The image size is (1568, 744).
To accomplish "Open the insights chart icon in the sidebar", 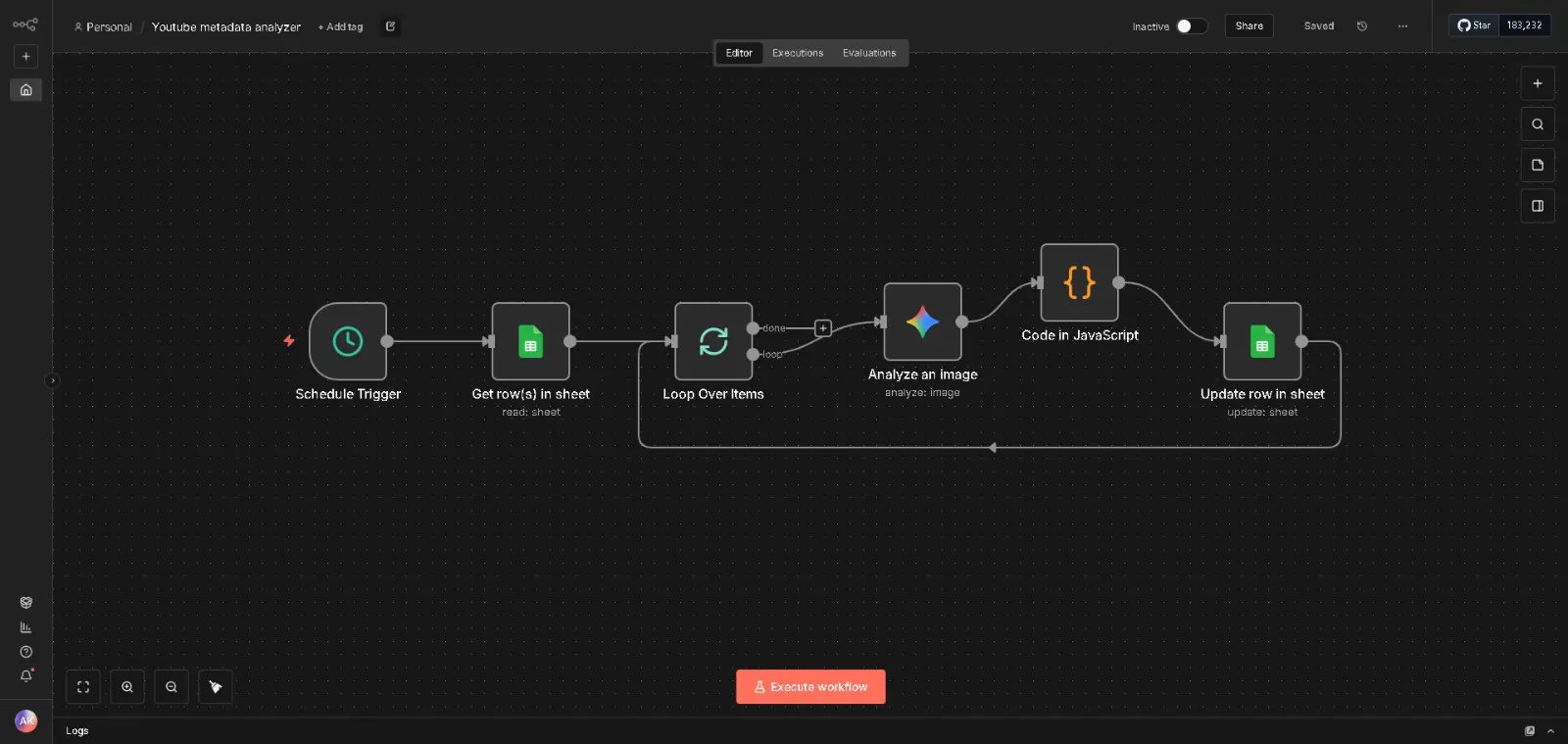I will (x=26, y=627).
